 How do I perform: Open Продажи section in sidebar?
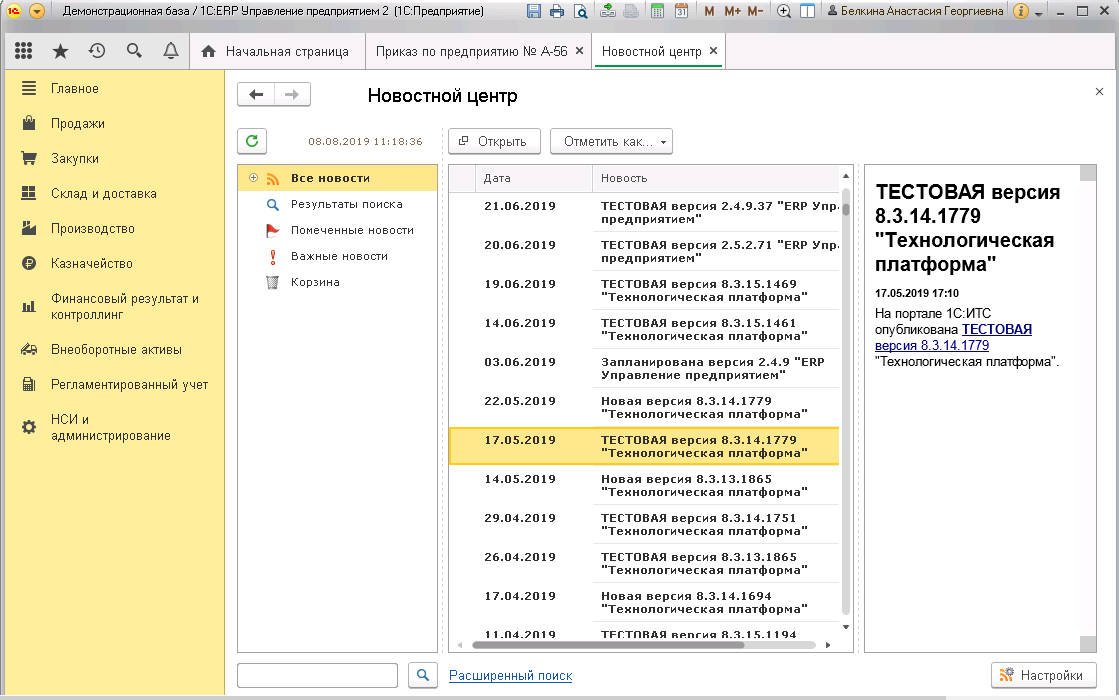pos(77,123)
